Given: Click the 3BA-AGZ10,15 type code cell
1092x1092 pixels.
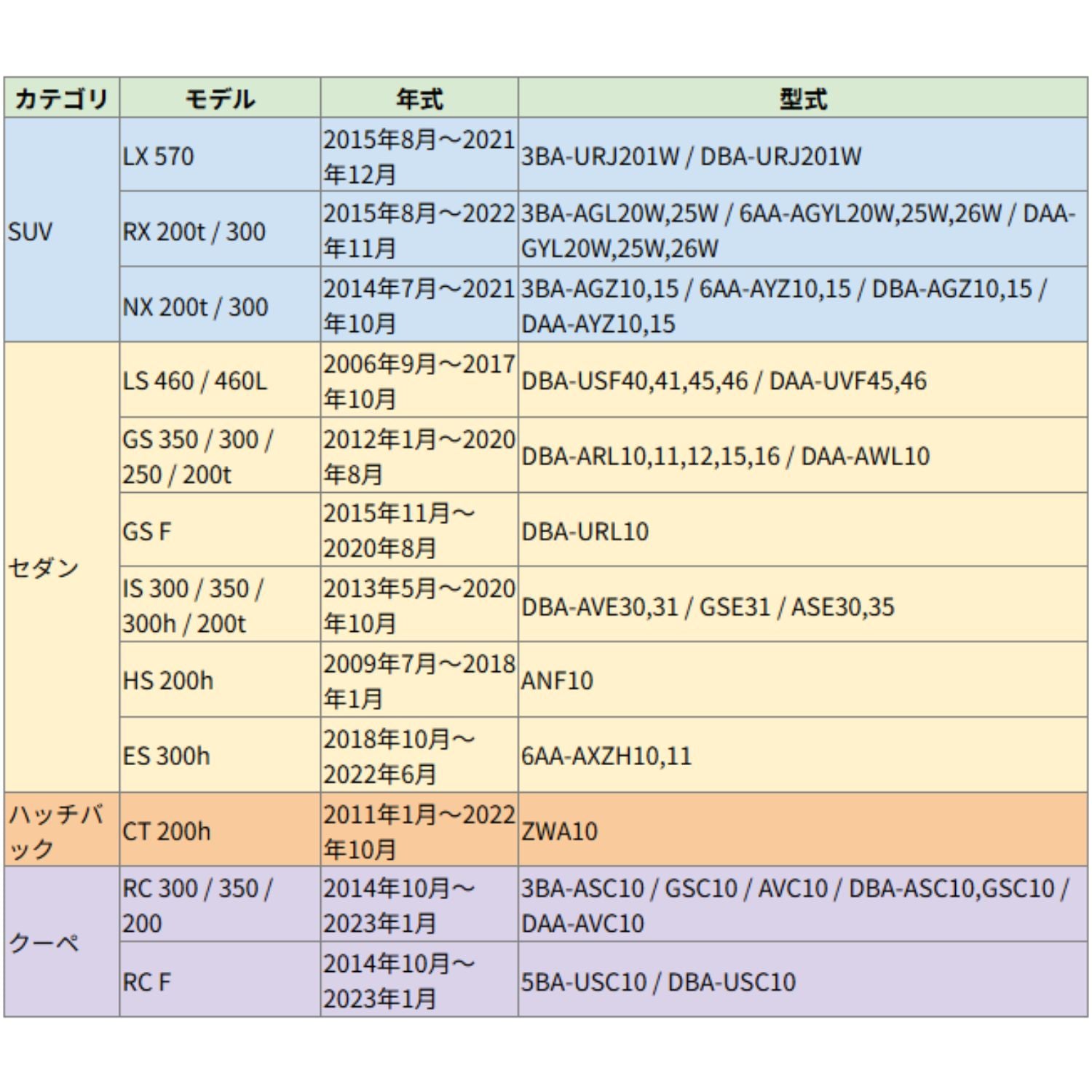Looking at the screenshot, I should coord(803,304).
